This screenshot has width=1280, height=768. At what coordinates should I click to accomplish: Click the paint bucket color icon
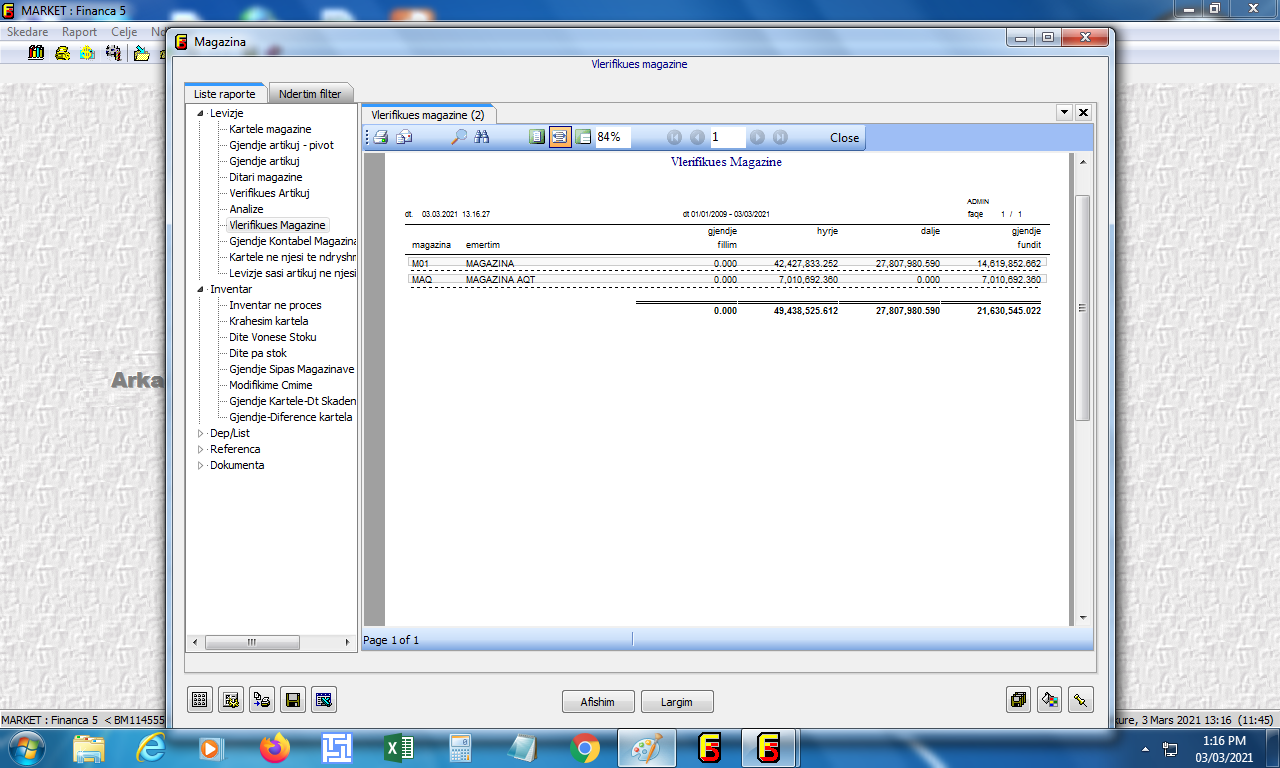click(1049, 701)
